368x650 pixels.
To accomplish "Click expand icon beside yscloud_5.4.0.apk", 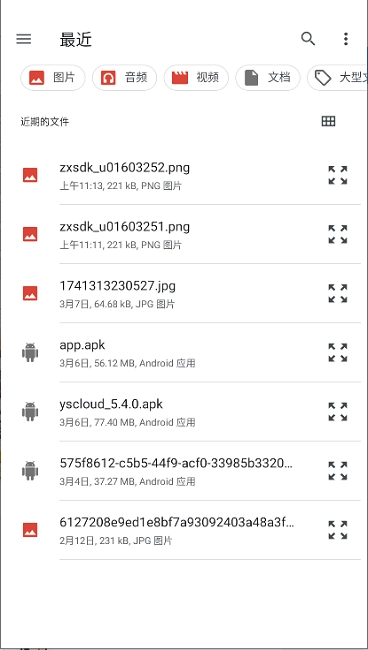I will 338,412.
